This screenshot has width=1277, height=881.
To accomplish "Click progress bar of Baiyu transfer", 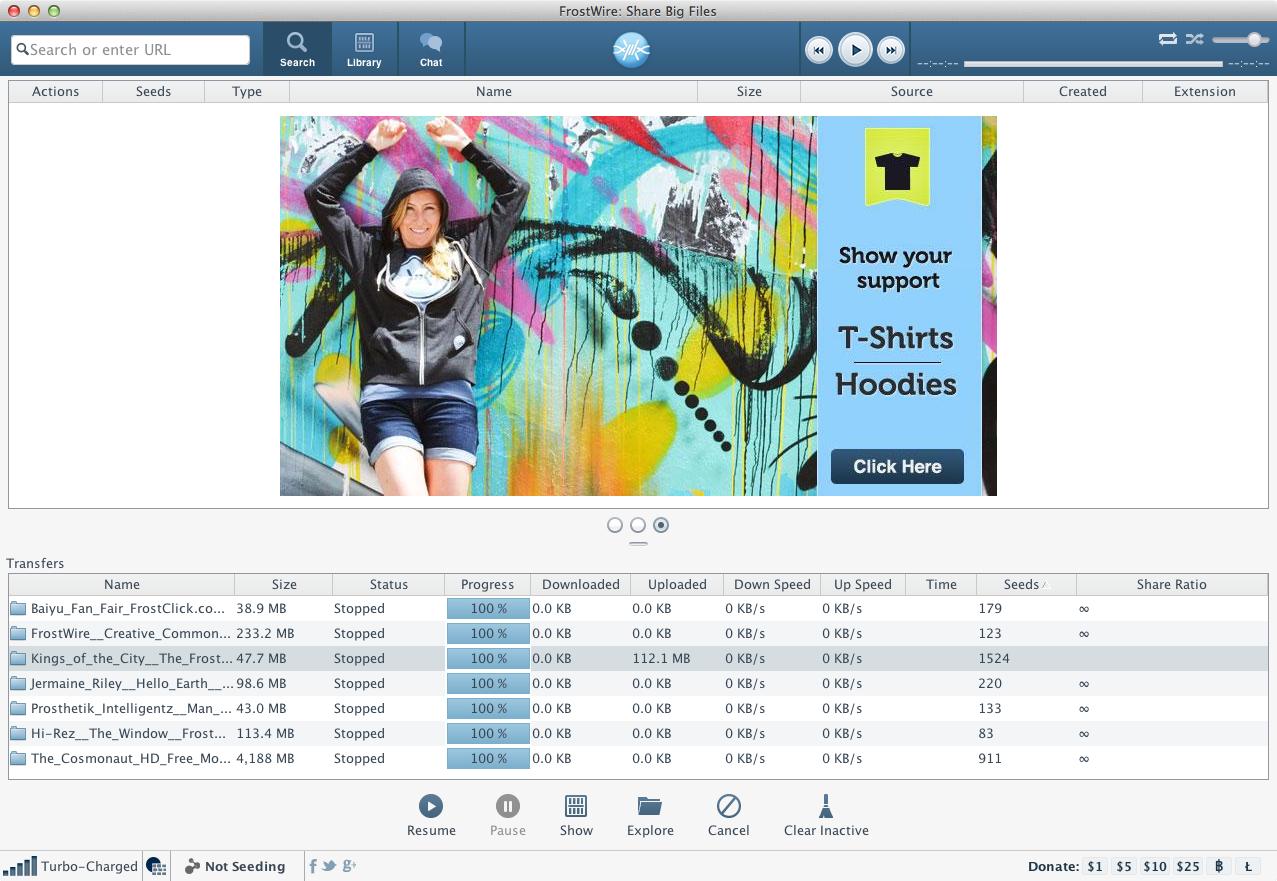I will pos(488,608).
